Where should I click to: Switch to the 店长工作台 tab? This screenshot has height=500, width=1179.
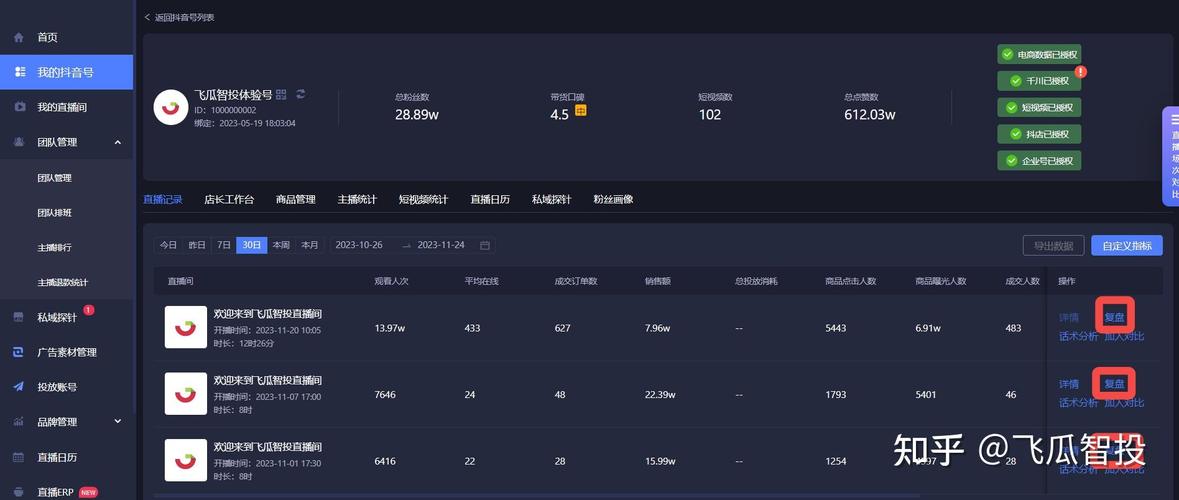point(229,199)
